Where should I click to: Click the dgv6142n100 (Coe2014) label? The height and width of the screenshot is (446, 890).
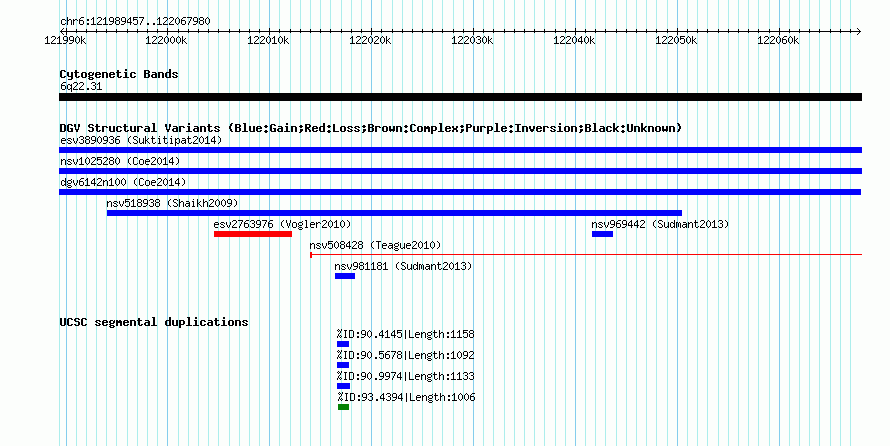[123, 182]
